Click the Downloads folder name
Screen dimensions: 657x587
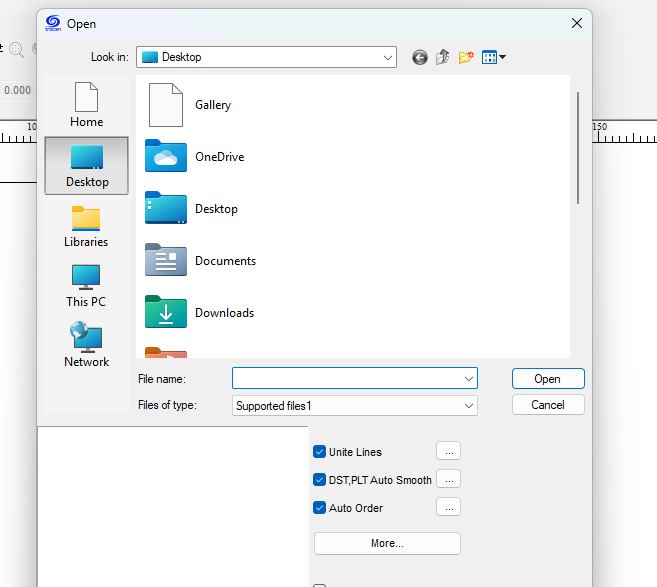(x=225, y=313)
